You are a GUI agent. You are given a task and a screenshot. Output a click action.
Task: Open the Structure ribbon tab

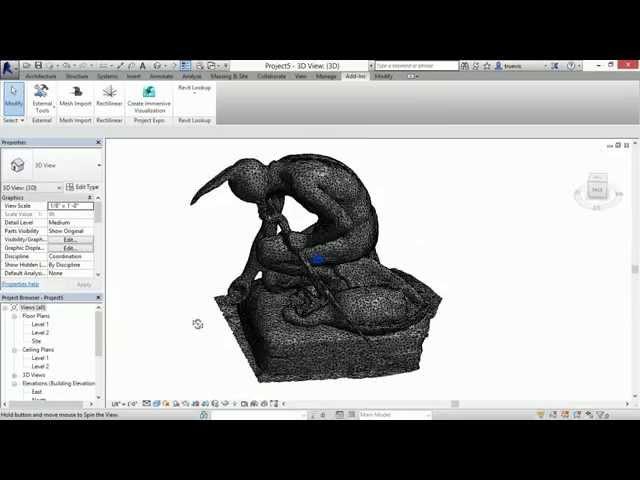[77, 76]
